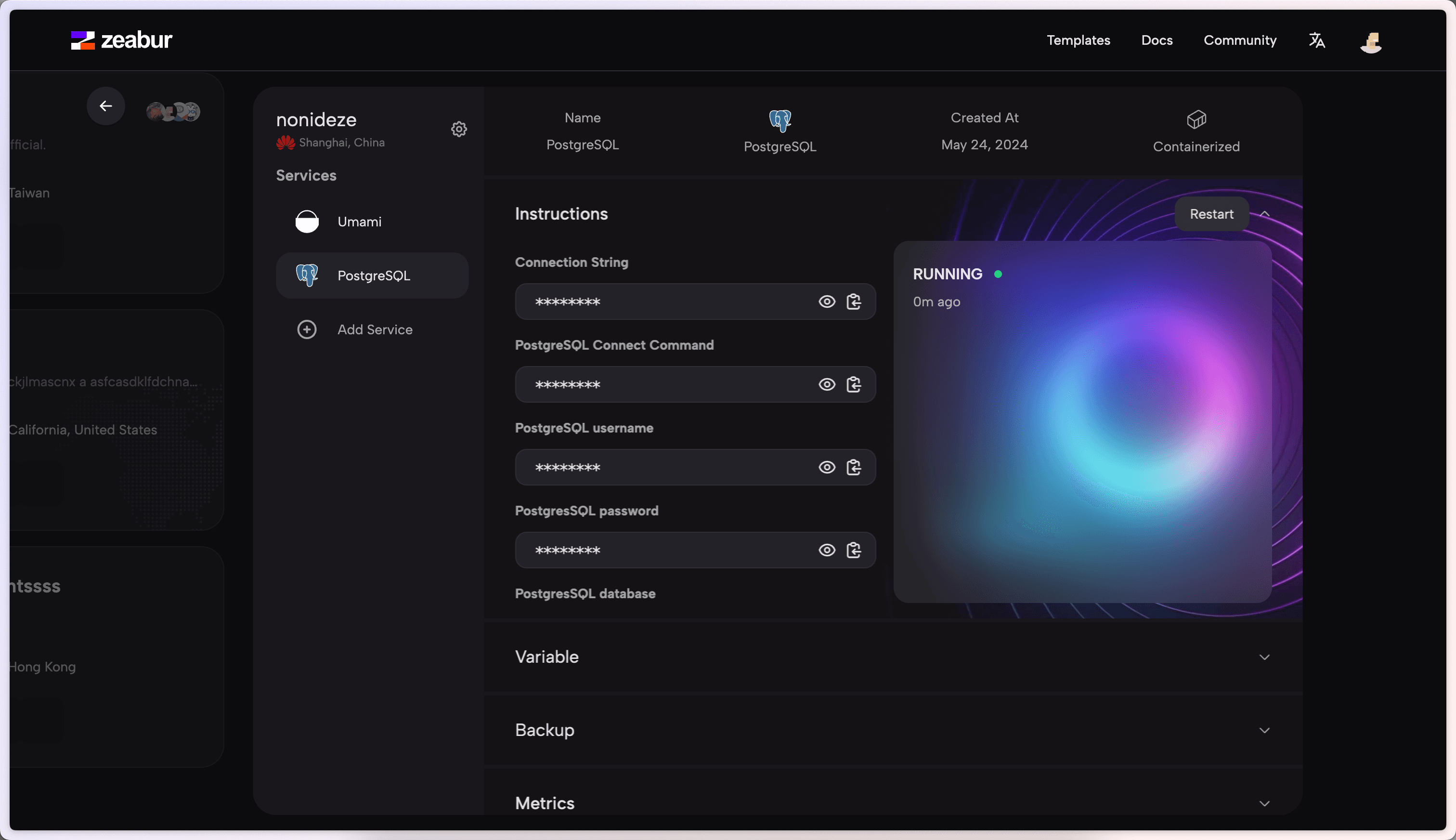Click the PostgreSQL elephant icon in header
The image size is (1456, 840).
(780, 120)
